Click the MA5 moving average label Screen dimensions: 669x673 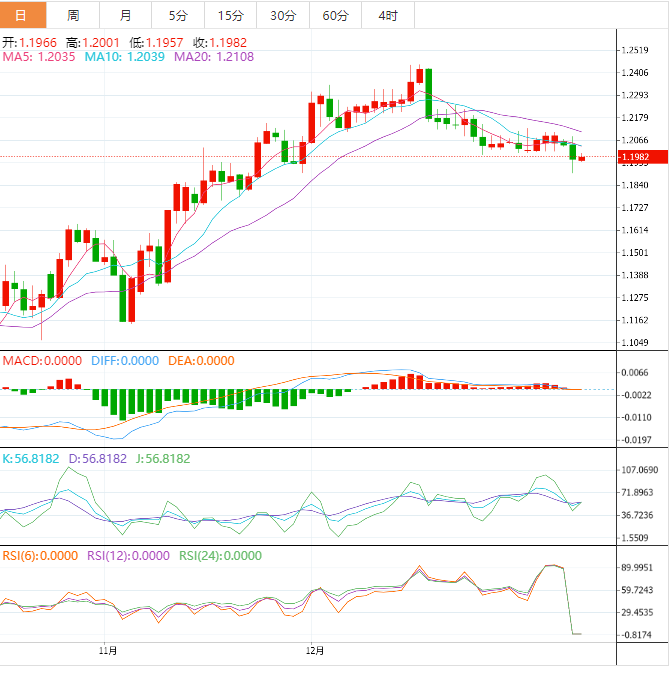(x=37, y=58)
